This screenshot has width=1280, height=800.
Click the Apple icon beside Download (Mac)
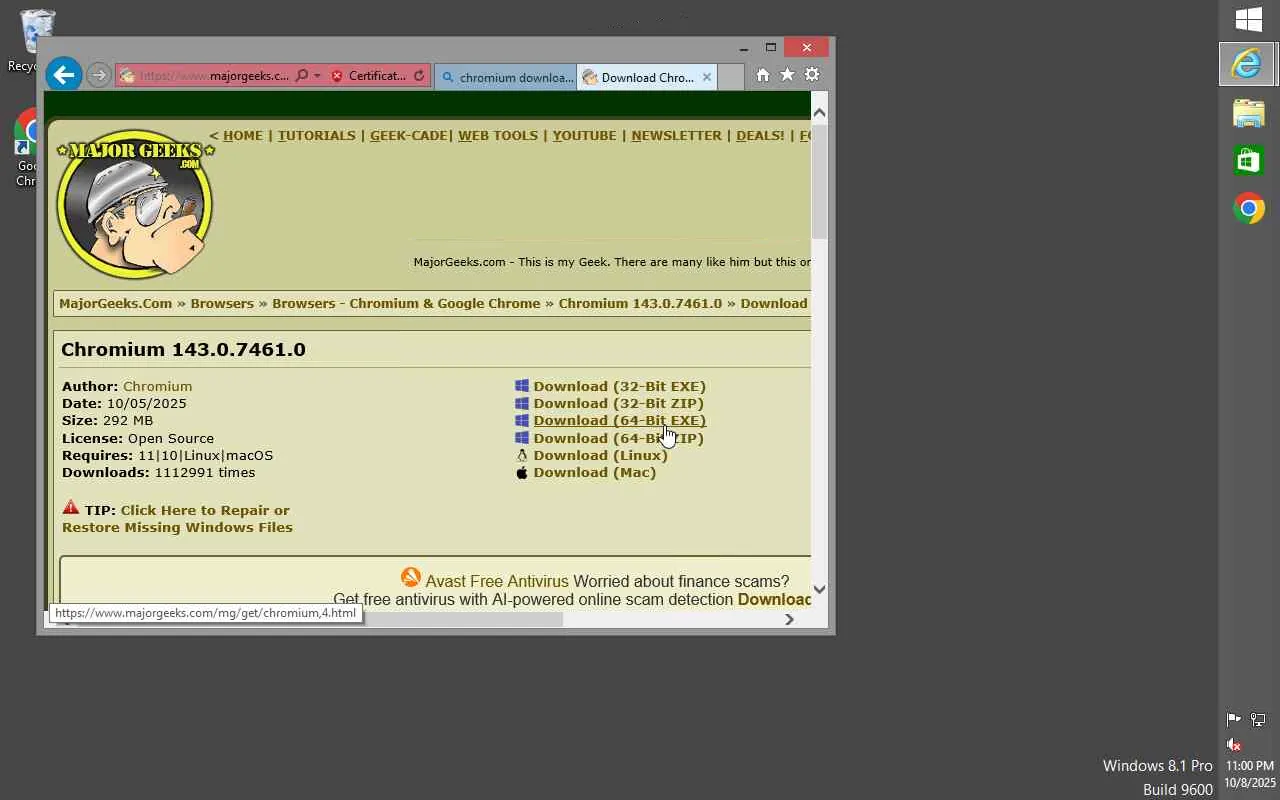[x=522, y=472]
